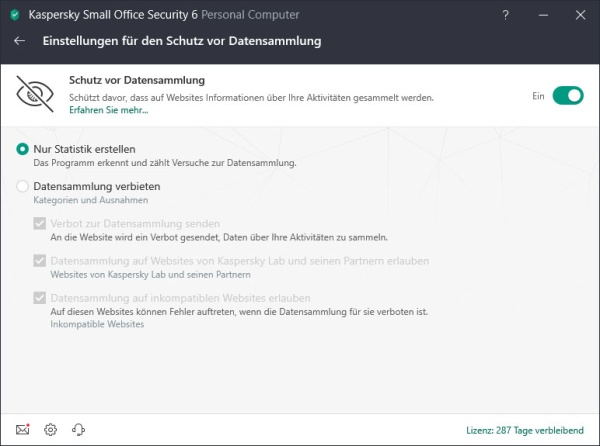Turn off the Schutz vor Datensammlung switch
This screenshot has height=446, width=600.
[568, 96]
